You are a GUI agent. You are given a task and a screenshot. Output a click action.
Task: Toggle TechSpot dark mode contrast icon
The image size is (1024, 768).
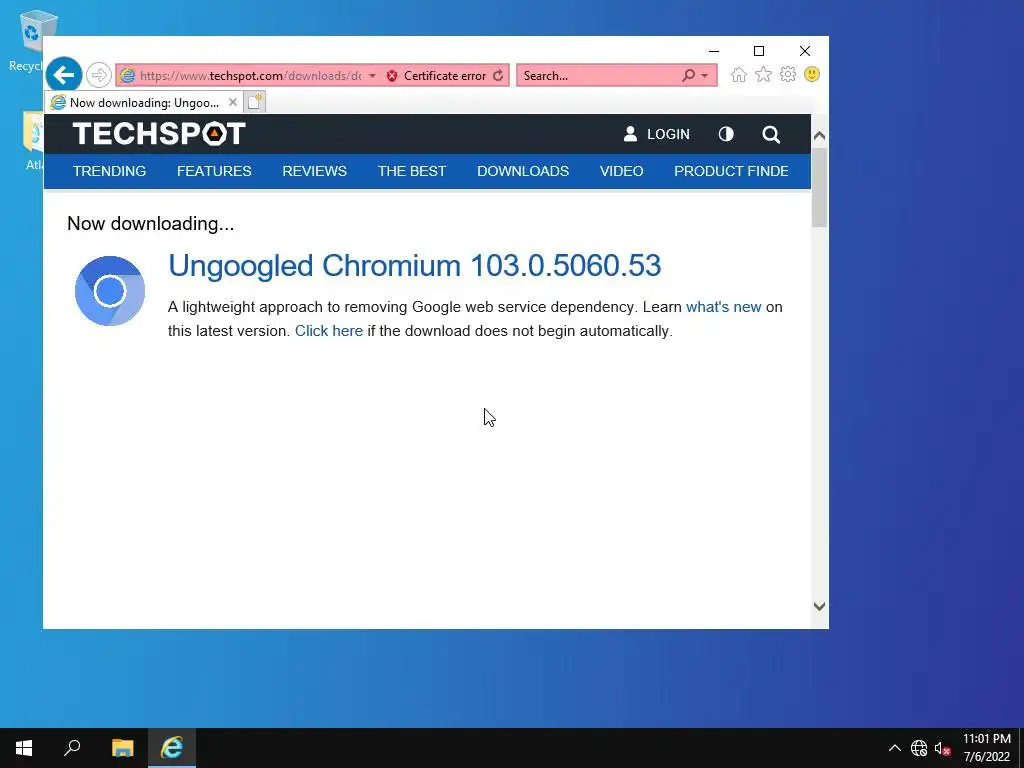(726, 134)
